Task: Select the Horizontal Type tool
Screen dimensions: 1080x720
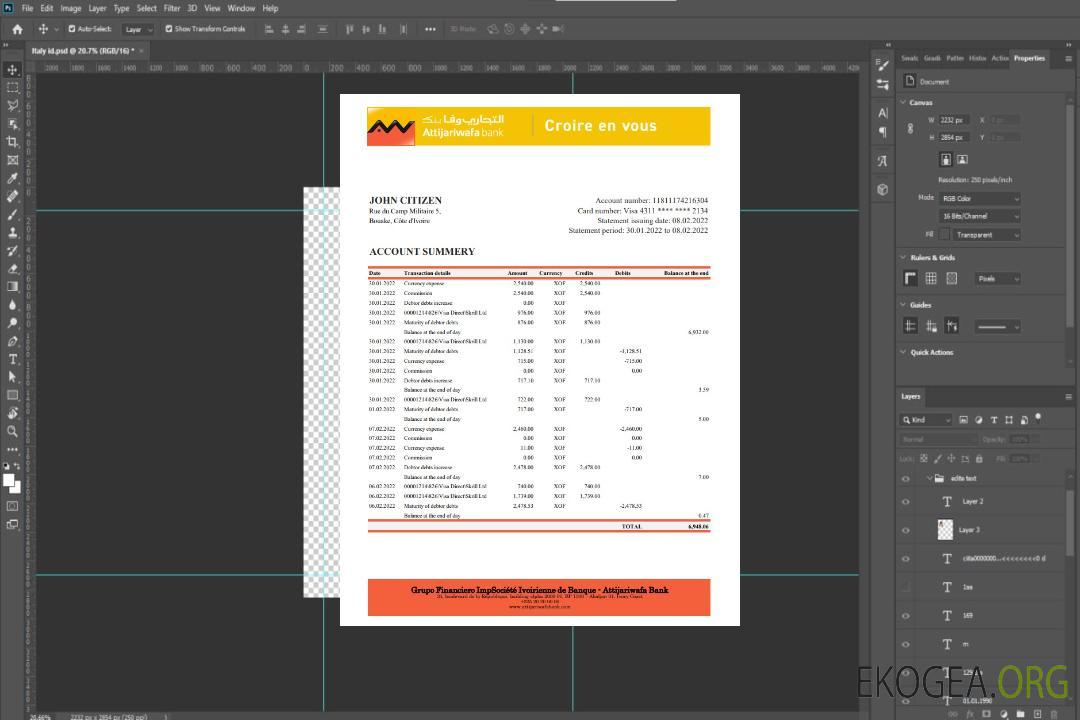Action: pos(12,359)
